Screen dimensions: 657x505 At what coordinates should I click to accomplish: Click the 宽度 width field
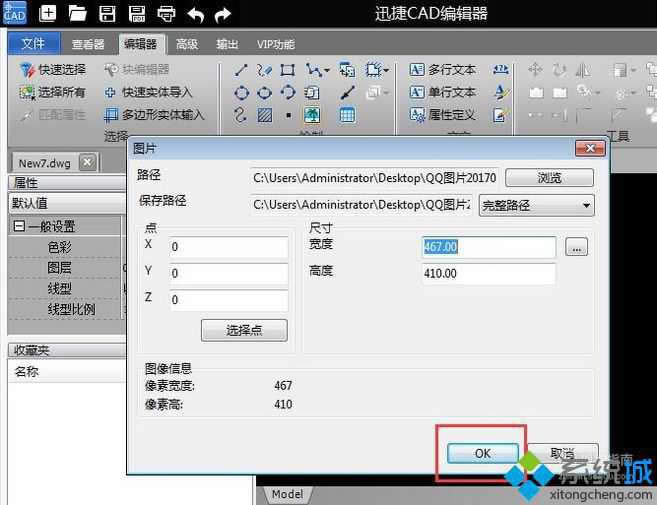[x=489, y=247]
